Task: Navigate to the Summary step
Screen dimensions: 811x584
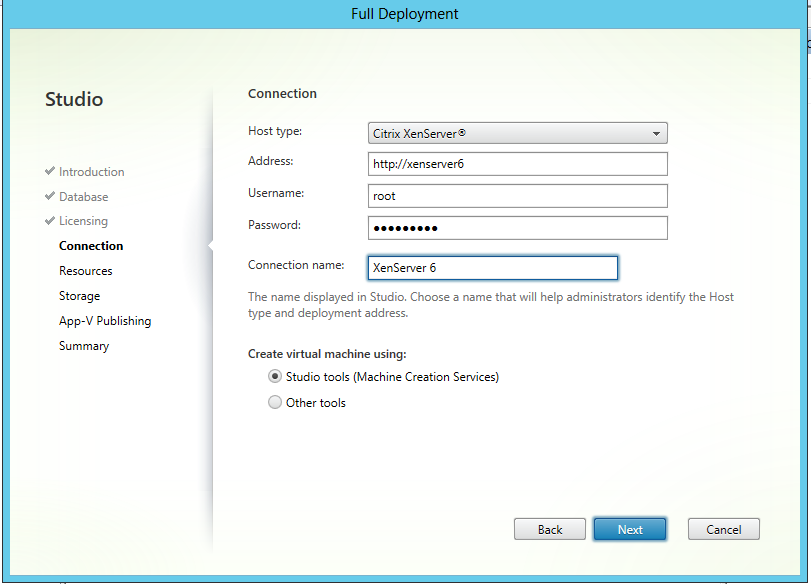Action: (x=84, y=346)
